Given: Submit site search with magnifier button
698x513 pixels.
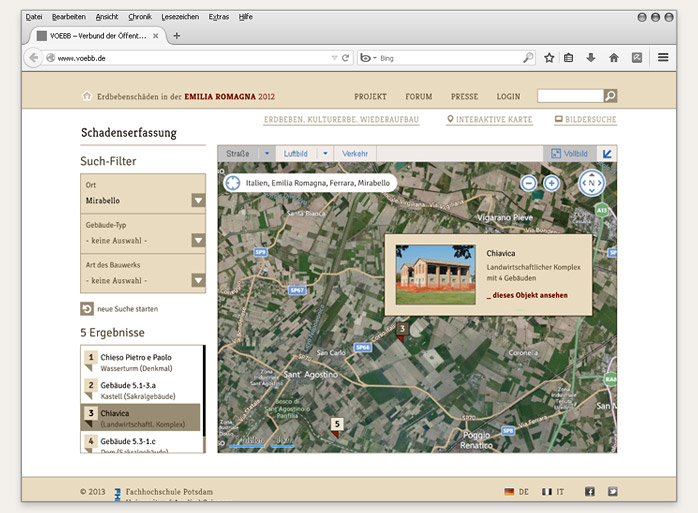Looking at the screenshot, I should 610,96.
